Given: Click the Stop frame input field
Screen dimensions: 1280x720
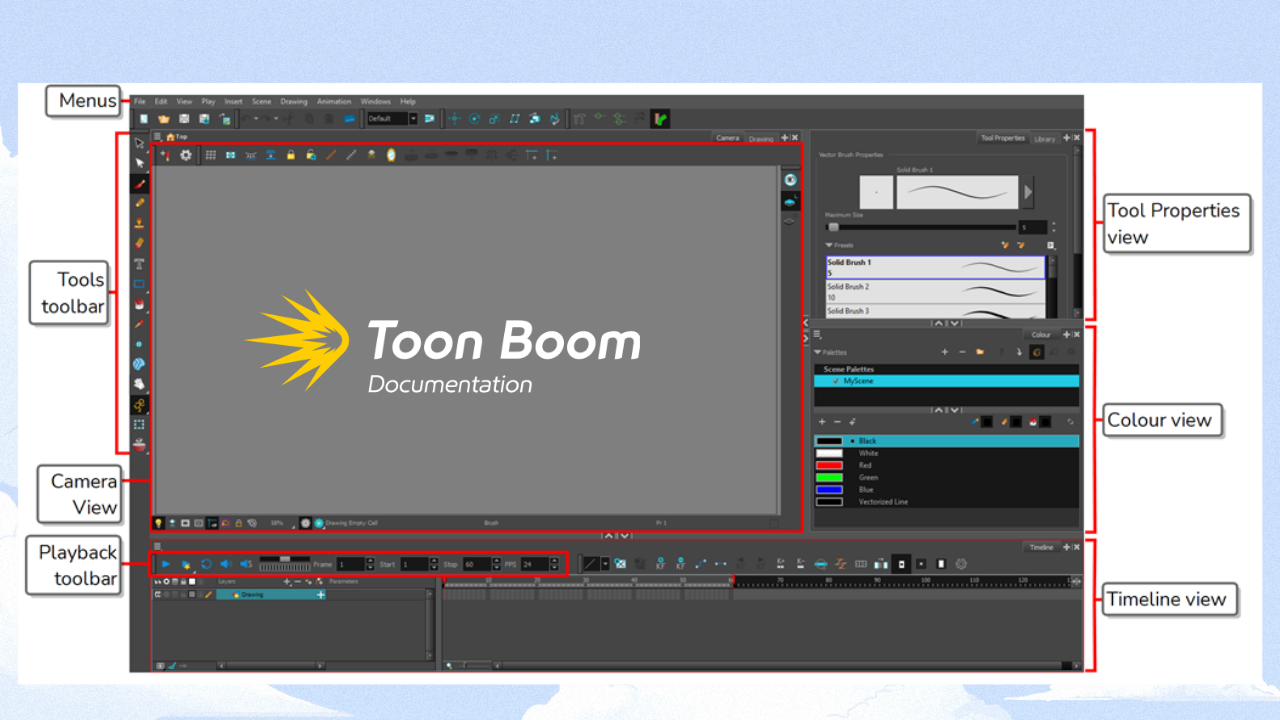Looking at the screenshot, I should click(x=476, y=564).
